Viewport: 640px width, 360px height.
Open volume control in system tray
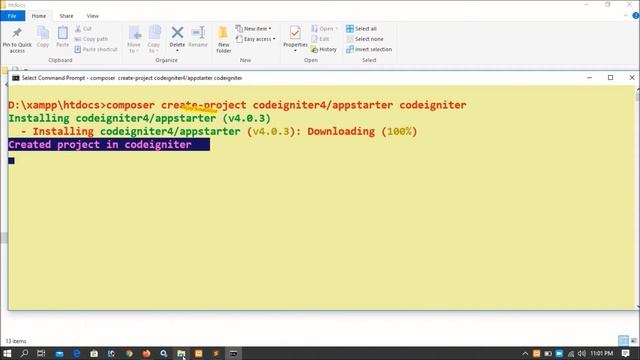[x=582, y=353]
